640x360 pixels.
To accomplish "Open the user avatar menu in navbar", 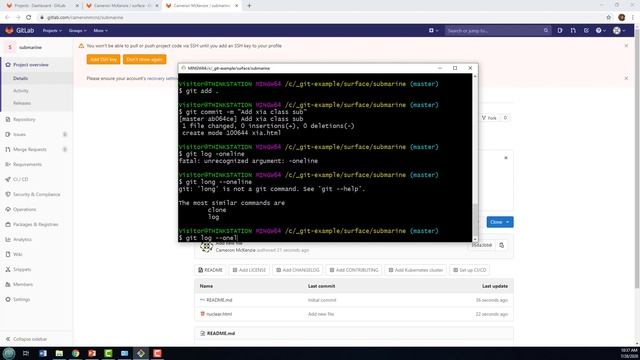I will 619,31.
